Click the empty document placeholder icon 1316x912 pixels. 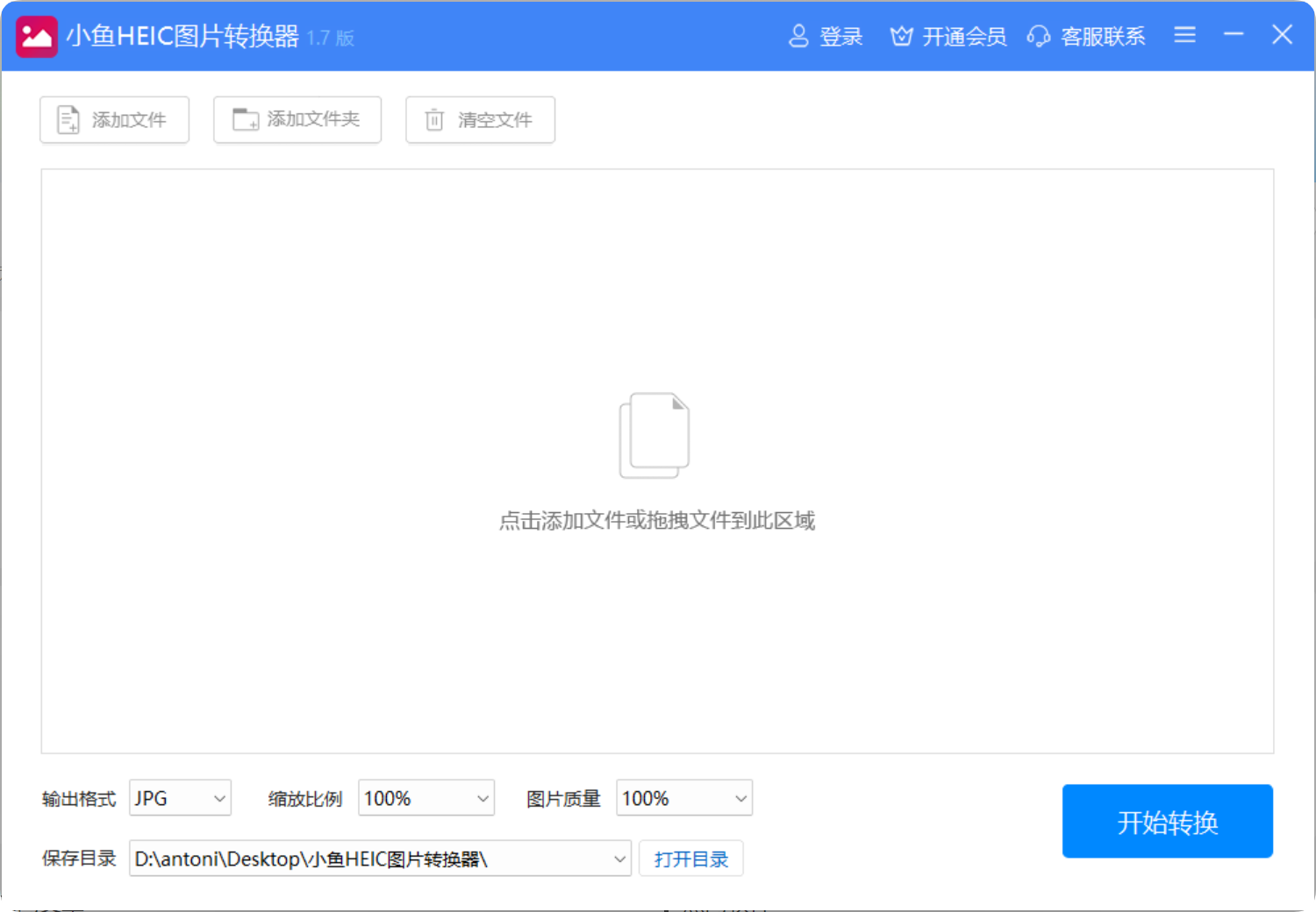click(x=654, y=435)
